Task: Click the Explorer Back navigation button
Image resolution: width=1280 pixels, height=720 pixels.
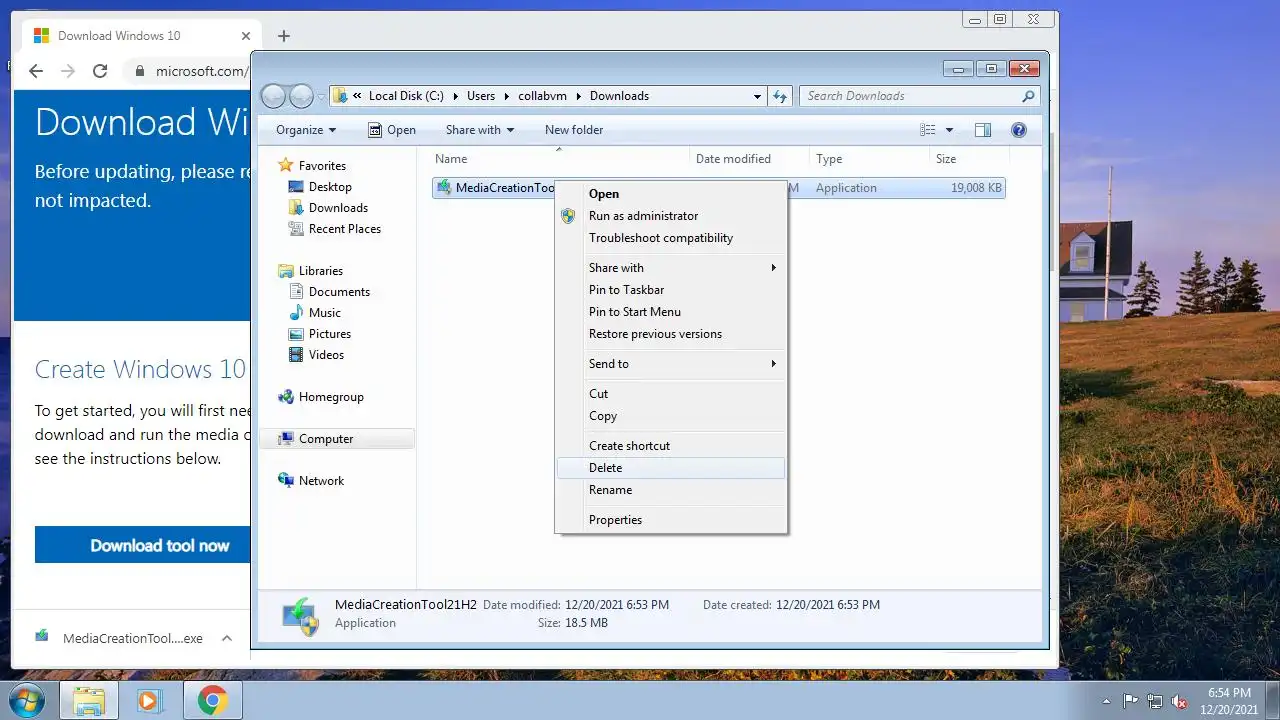Action: point(274,96)
